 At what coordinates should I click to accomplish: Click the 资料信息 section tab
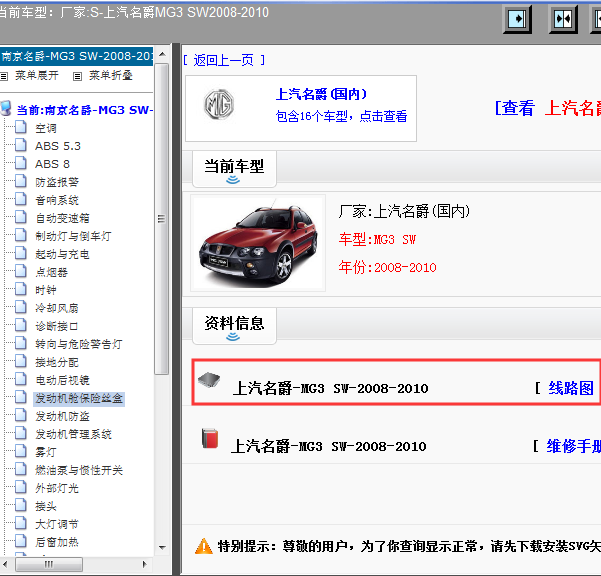pyautogui.click(x=234, y=326)
